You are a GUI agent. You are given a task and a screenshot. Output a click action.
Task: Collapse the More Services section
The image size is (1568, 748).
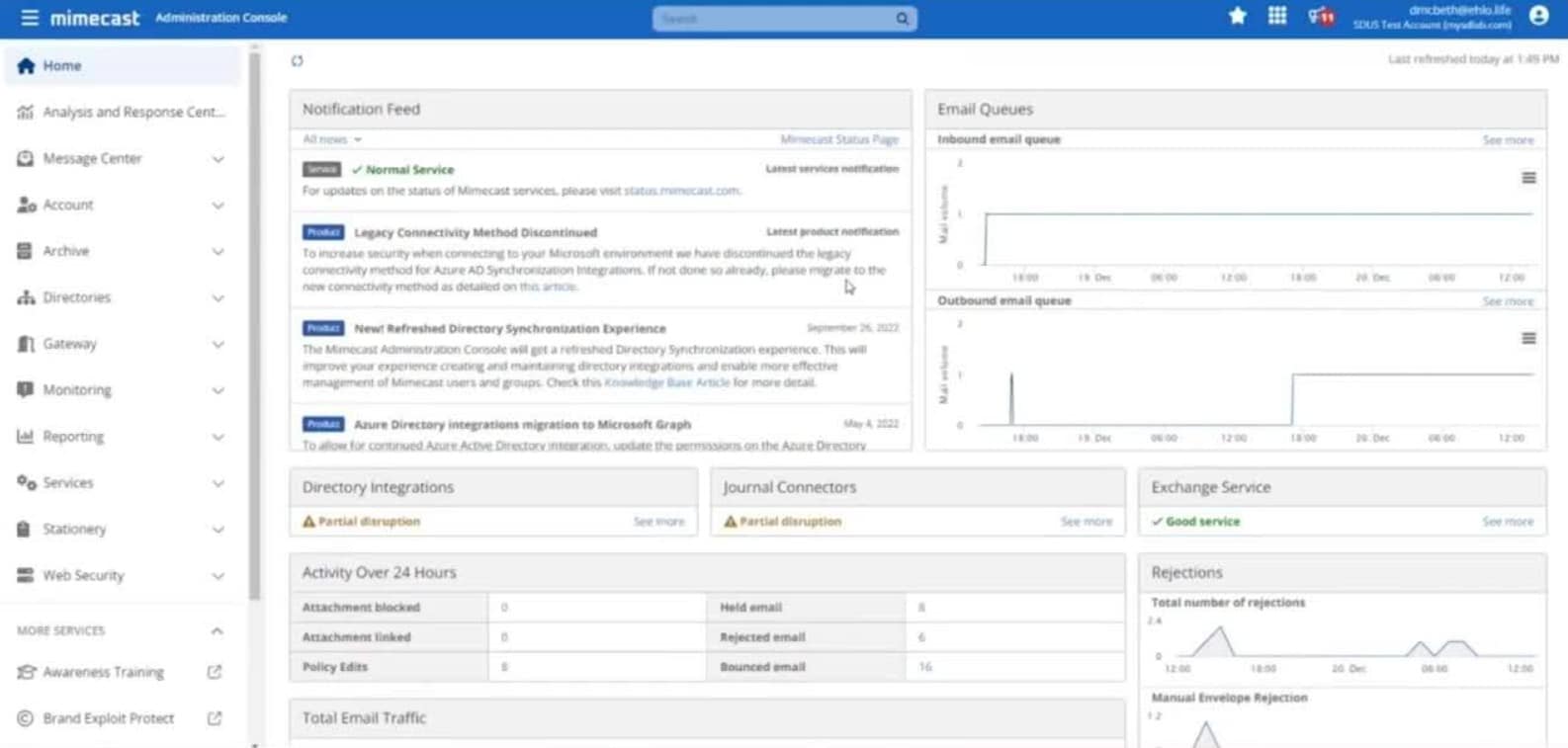pos(217,630)
